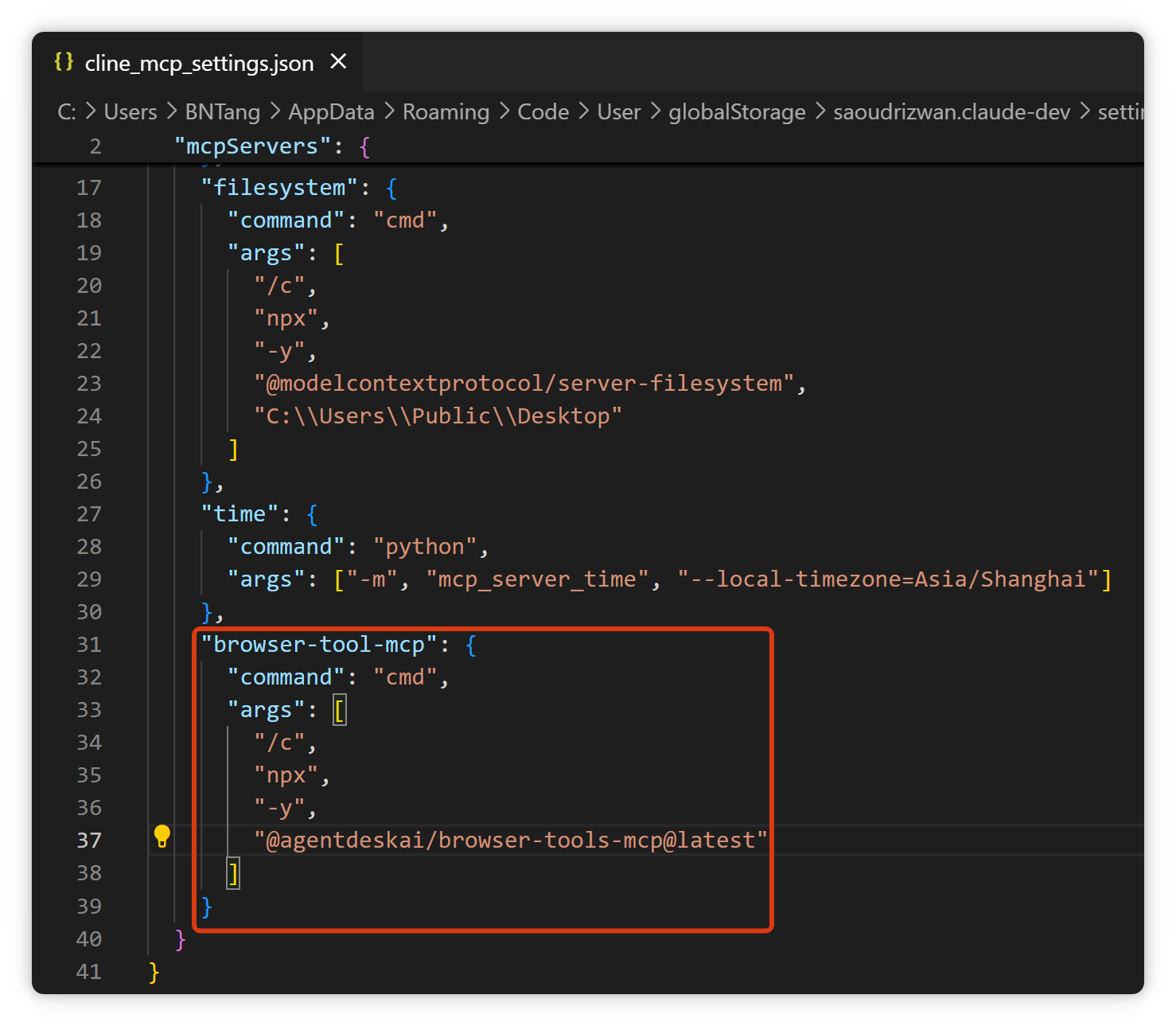Select the globalStorage breadcrumb item
Image resolution: width=1176 pixels, height=1026 pixels.
tap(737, 112)
